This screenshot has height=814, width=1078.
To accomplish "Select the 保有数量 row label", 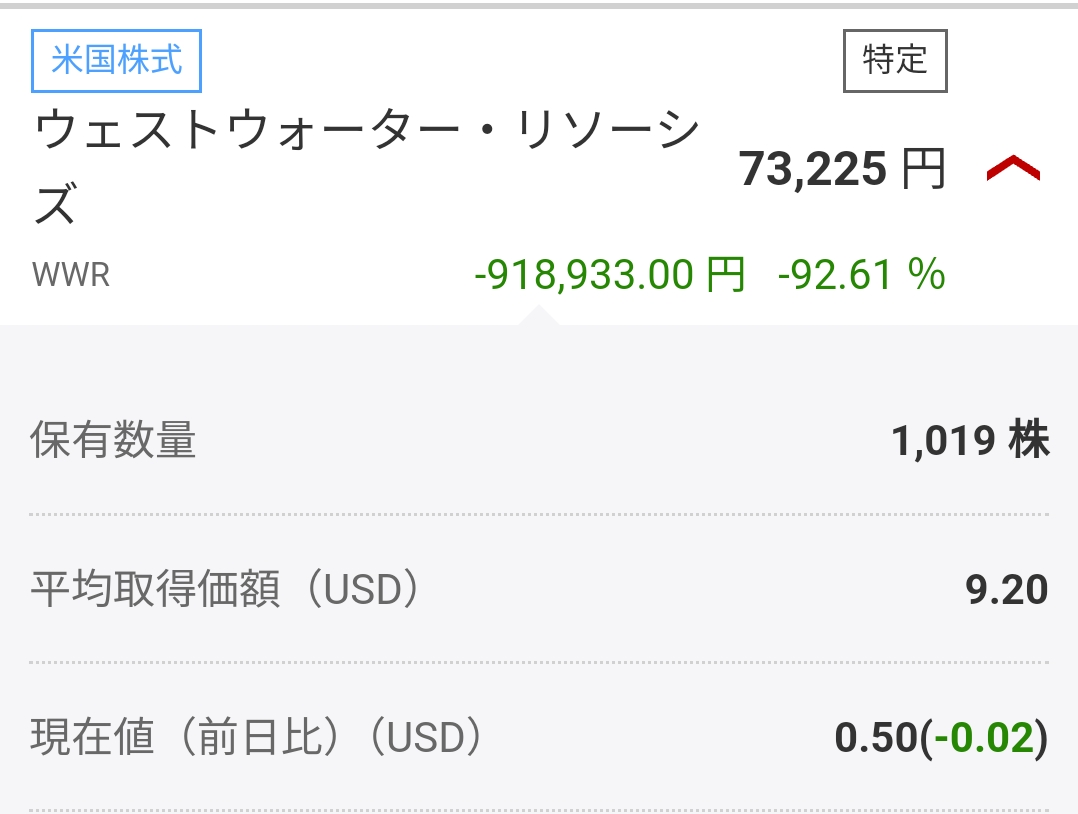I will (x=113, y=441).
